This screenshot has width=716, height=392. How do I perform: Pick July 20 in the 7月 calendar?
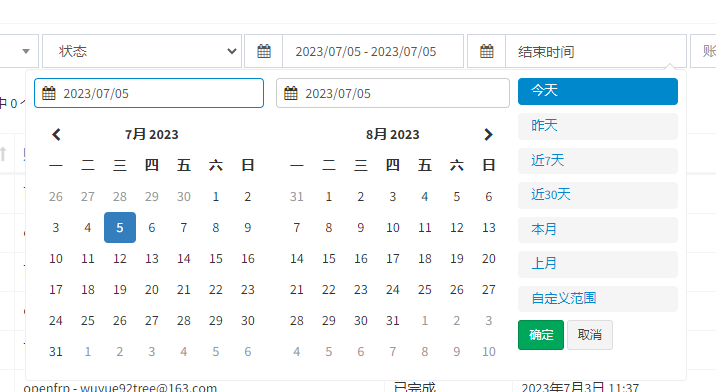tap(152, 290)
